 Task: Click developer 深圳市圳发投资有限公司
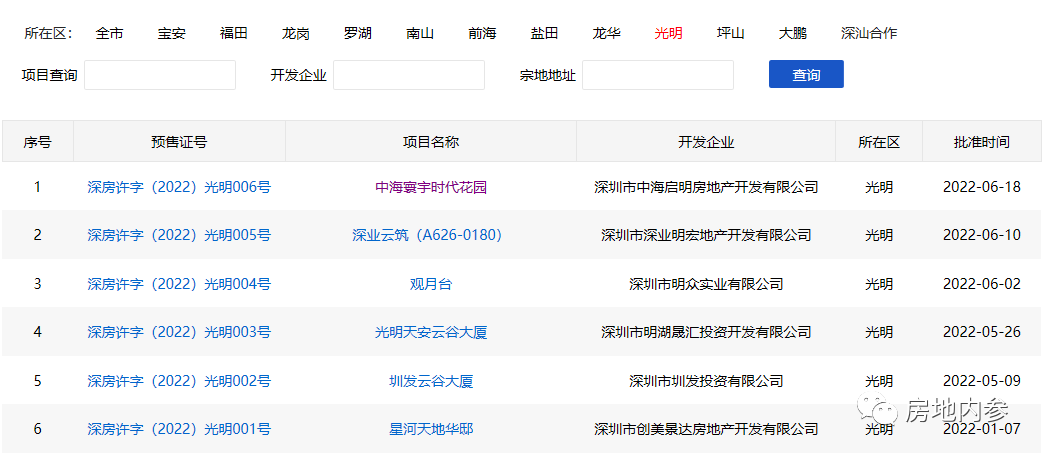pyautogui.click(x=706, y=381)
